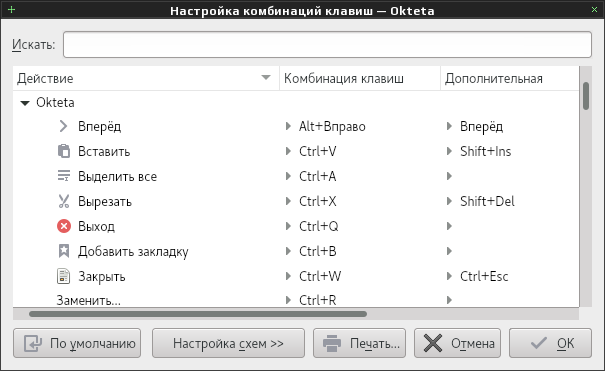Expand alternate Shift+Del shortcut
Image resolution: width=605 pixels, height=371 pixels.
[x=449, y=201]
